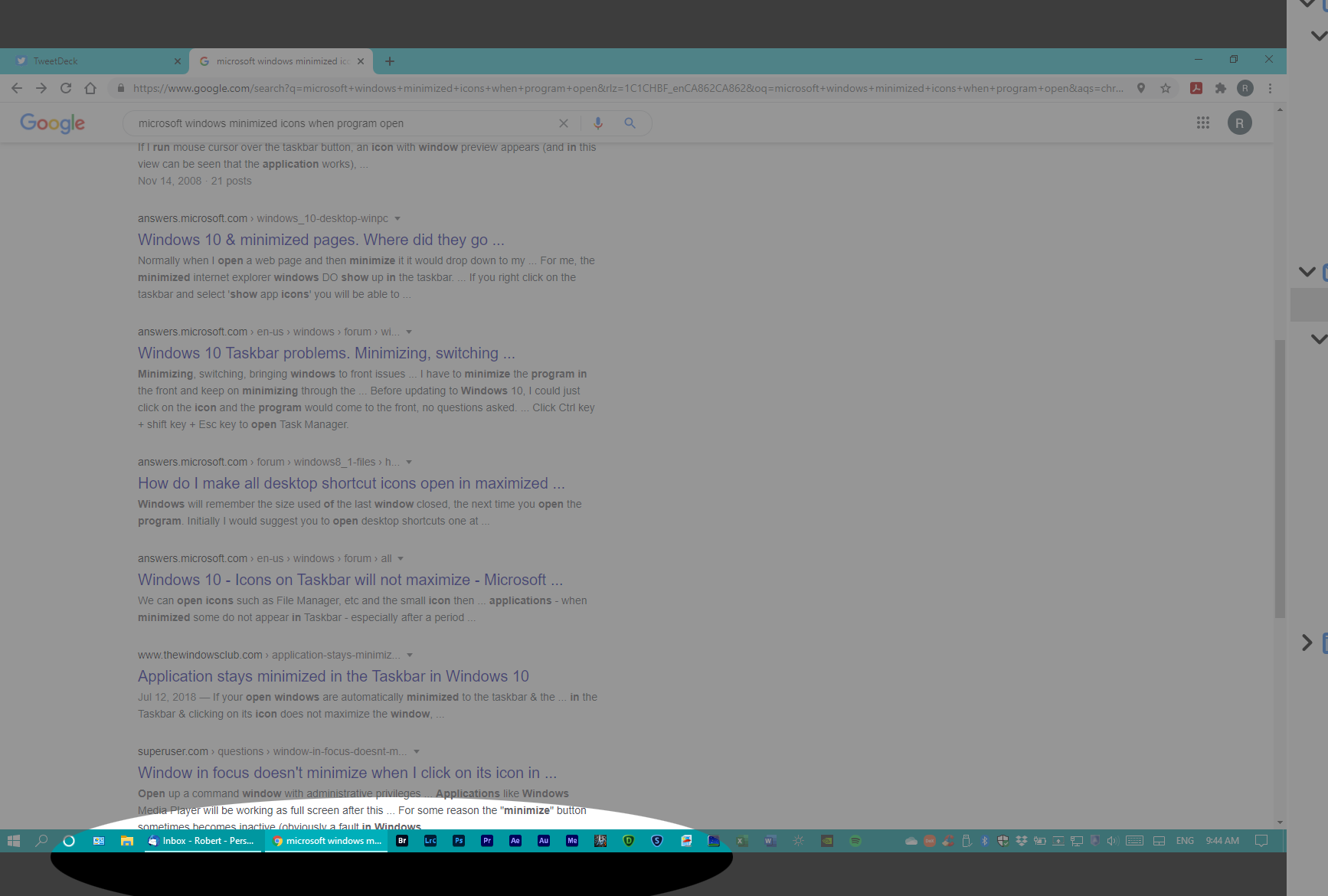Open File Explorer from the taskbar

[x=127, y=841]
